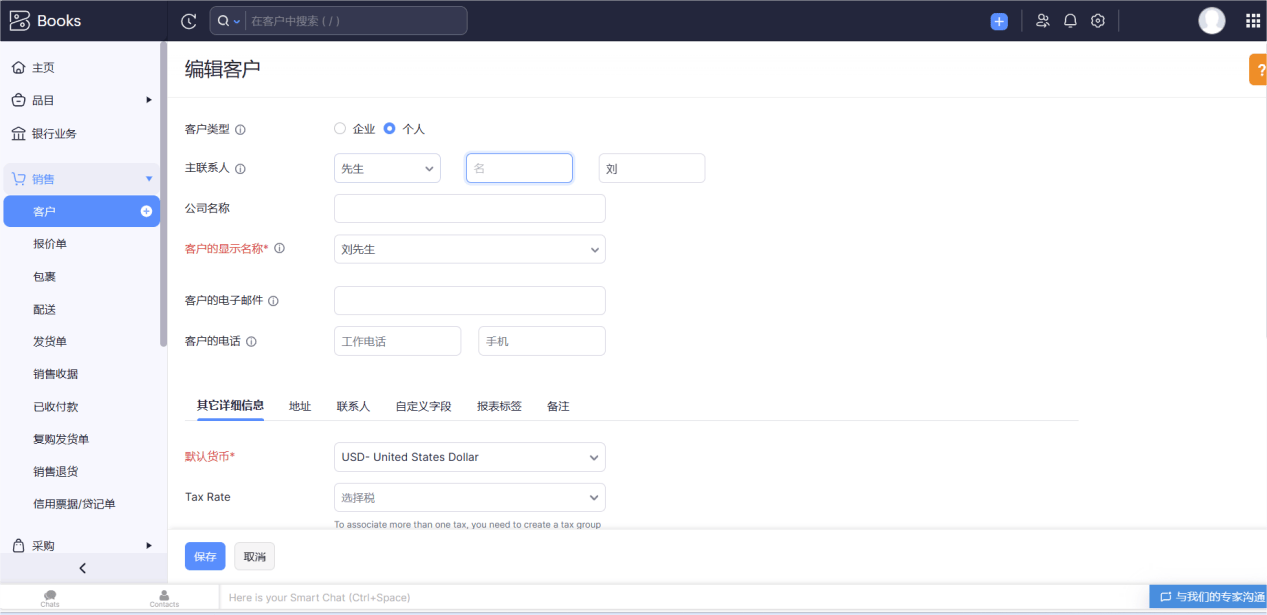1267x615 pixels.
Task: Click the 客户的电子邮件 input field
Action: (x=470, y=300)
